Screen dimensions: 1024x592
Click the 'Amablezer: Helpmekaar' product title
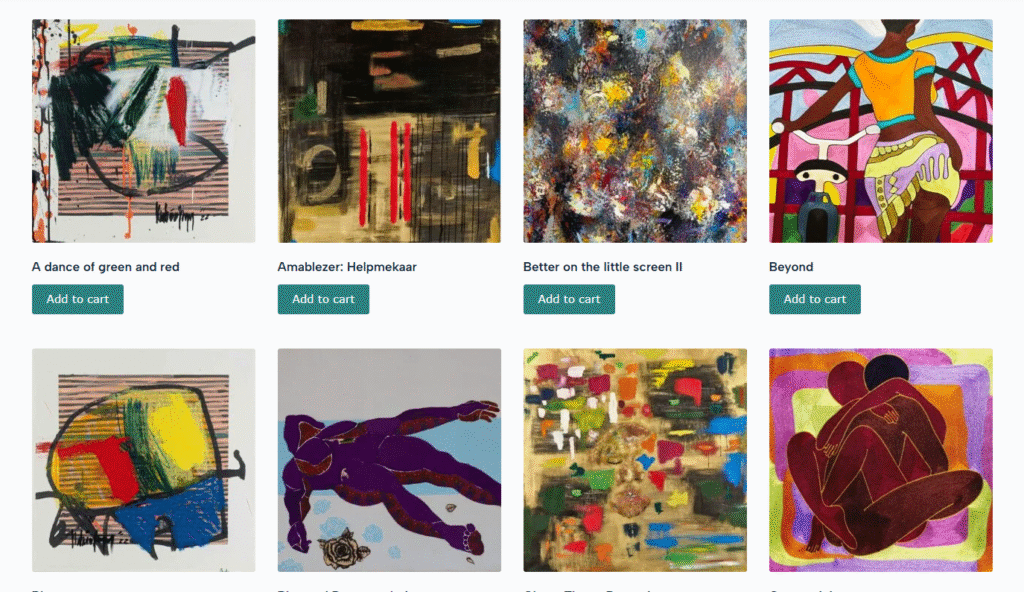click(x=347, y=267)
